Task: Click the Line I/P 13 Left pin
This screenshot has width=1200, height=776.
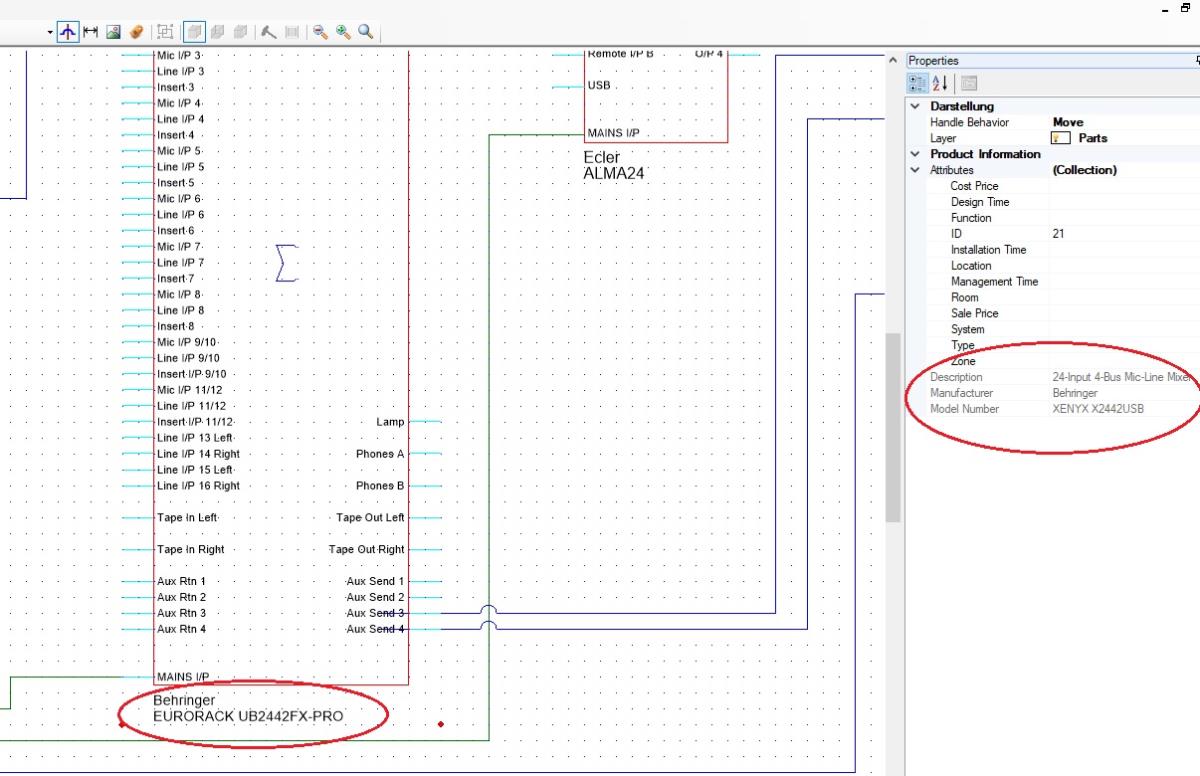Action: point(195,438)
